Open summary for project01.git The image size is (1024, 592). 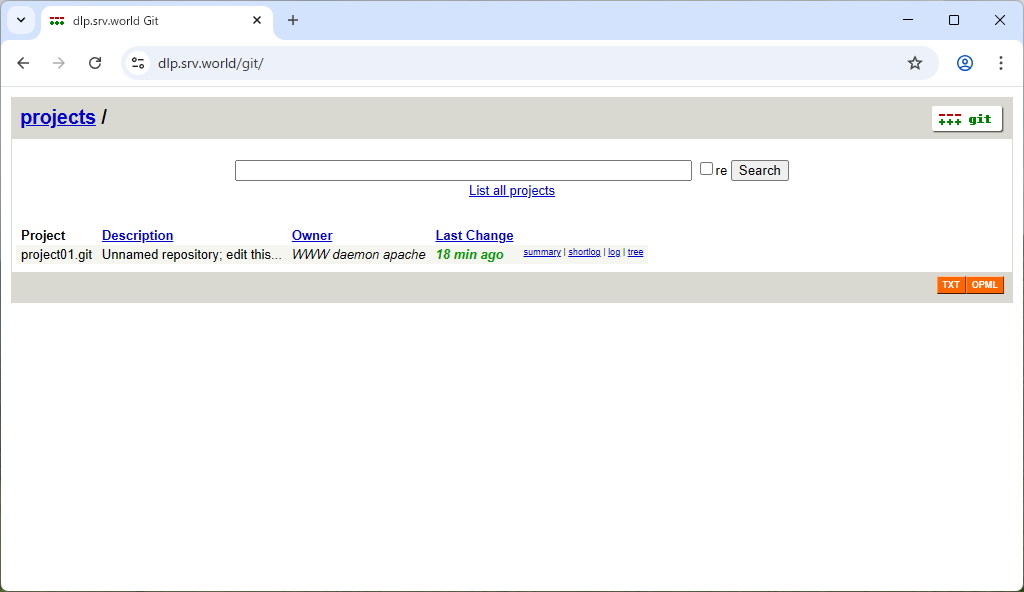click(x=542, y=252)
